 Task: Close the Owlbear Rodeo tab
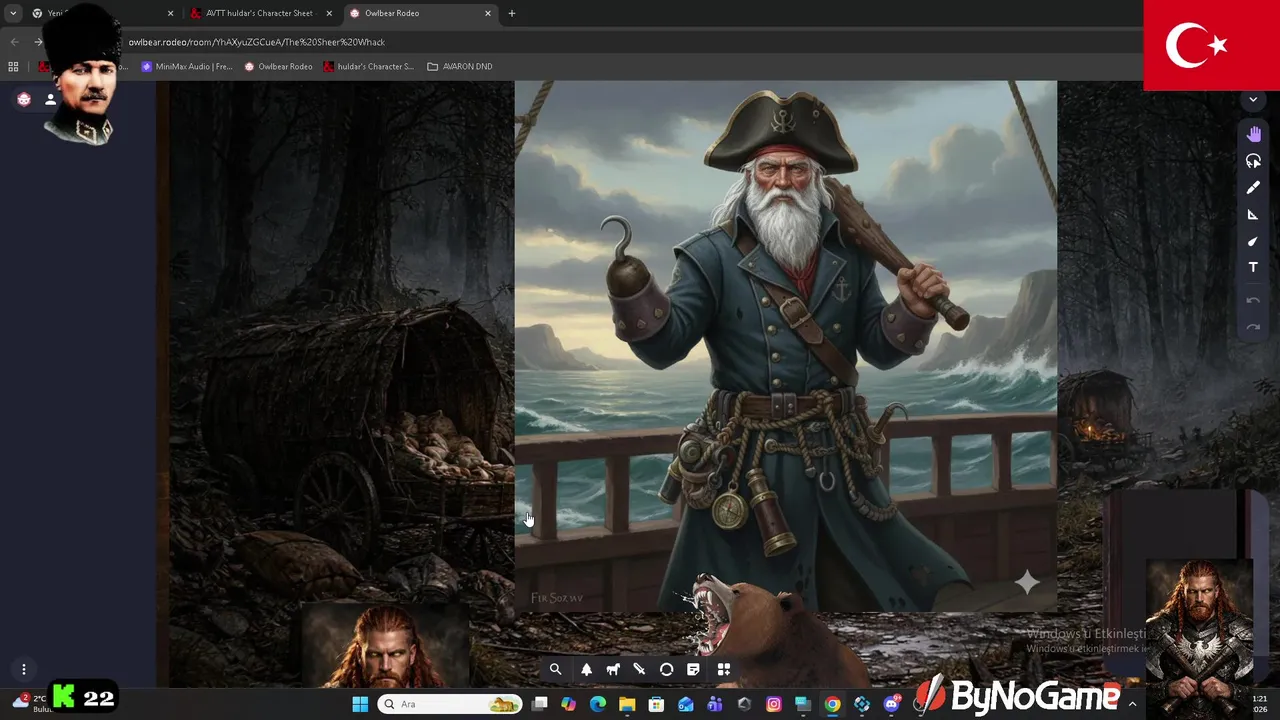pos(488,13)
